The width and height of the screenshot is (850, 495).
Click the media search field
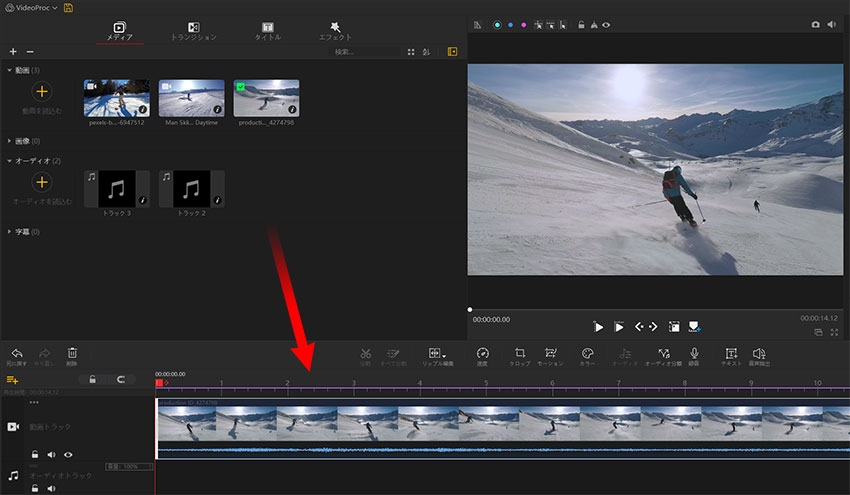coord(364,52)
